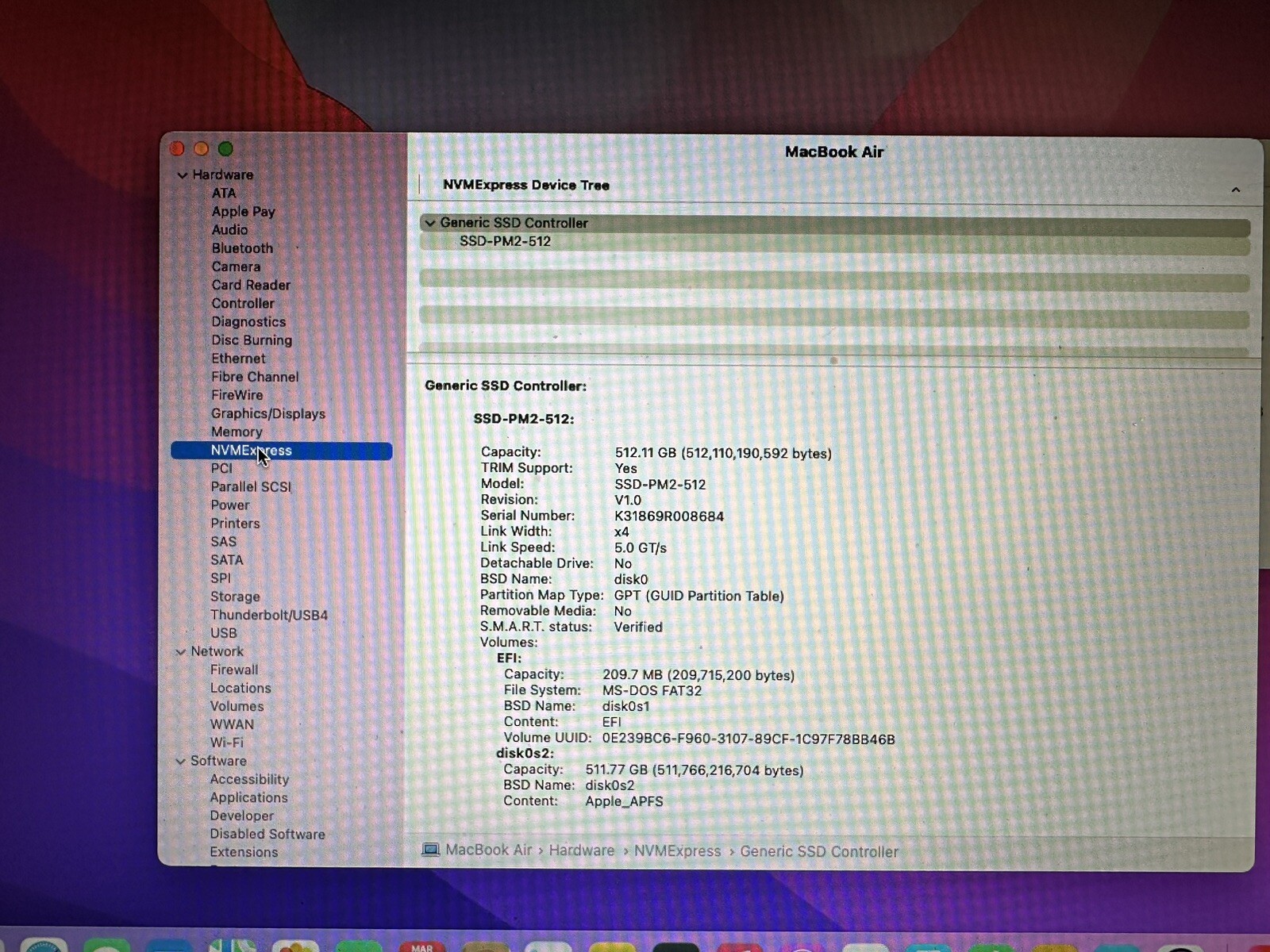Open Developer software entry
This screenshot has height=952, width=1270.
pyautogui.click(x=242, y=816)
